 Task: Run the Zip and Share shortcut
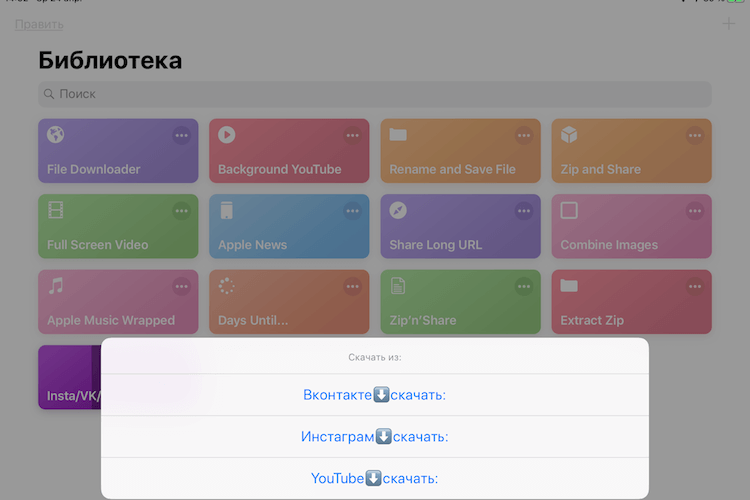coord(631,151)
